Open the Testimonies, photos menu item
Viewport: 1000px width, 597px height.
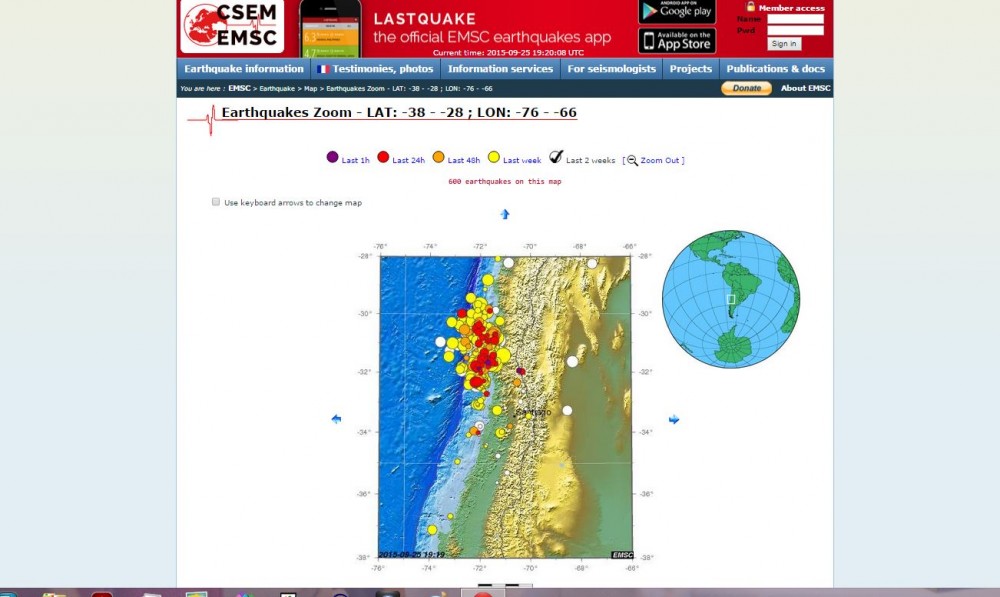[x=376, y=69]
